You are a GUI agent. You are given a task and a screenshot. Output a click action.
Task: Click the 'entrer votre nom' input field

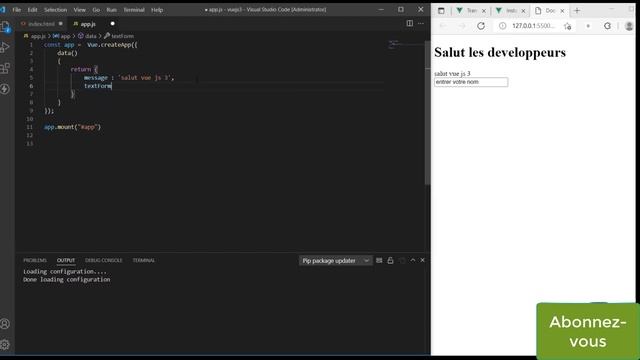pyautogui.click(x=471, y=82)
